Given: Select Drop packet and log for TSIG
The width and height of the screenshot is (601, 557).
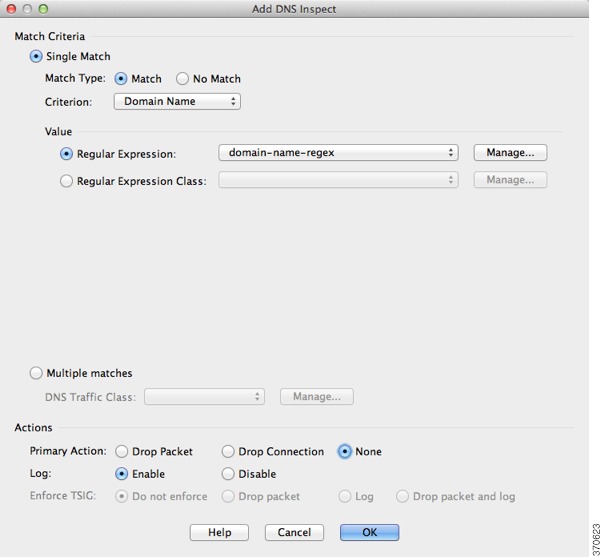Looking at the screenshot, I should click(402, 497).
